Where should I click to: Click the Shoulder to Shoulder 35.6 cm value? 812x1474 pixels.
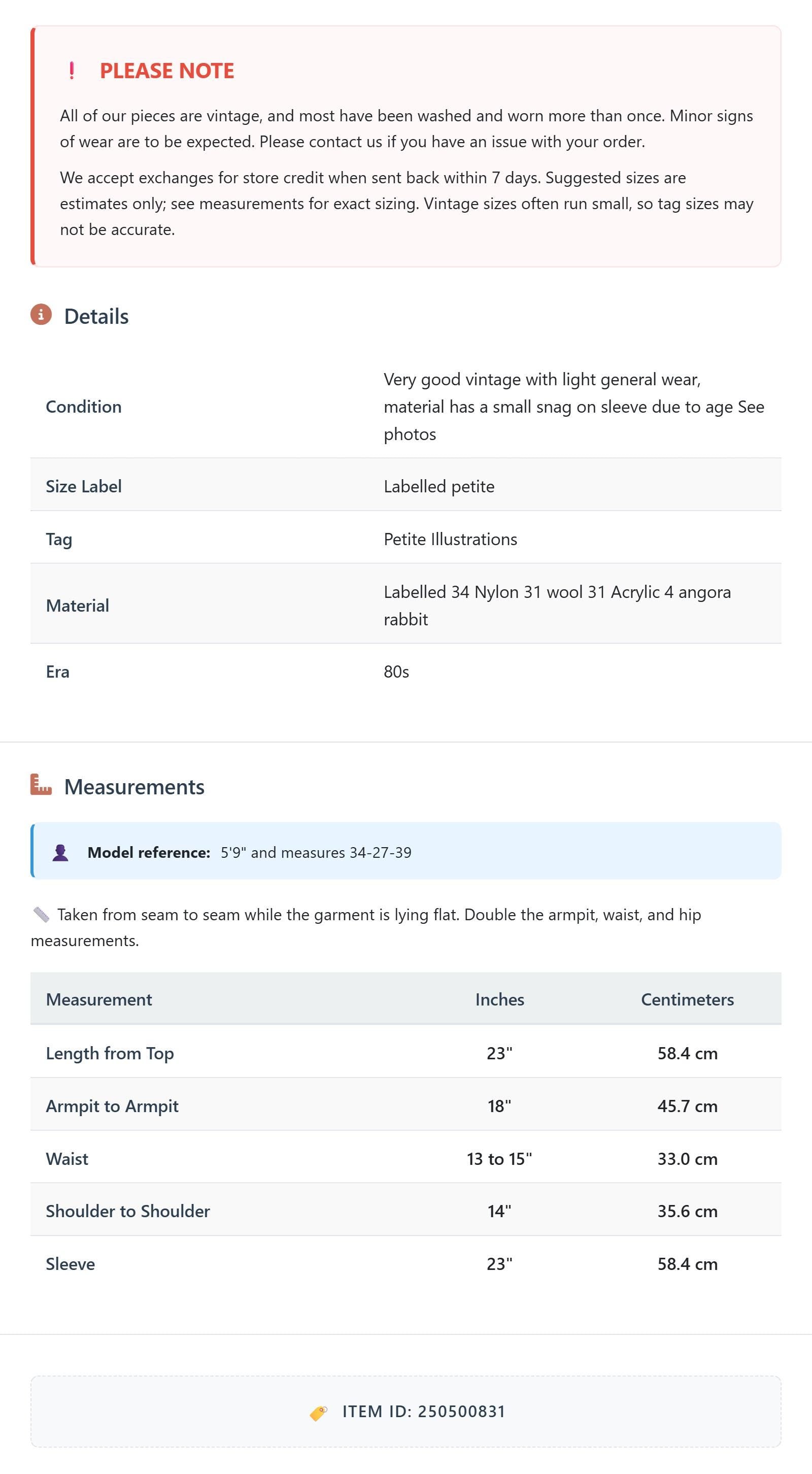pyautogui.click(x=687, y=1211)
